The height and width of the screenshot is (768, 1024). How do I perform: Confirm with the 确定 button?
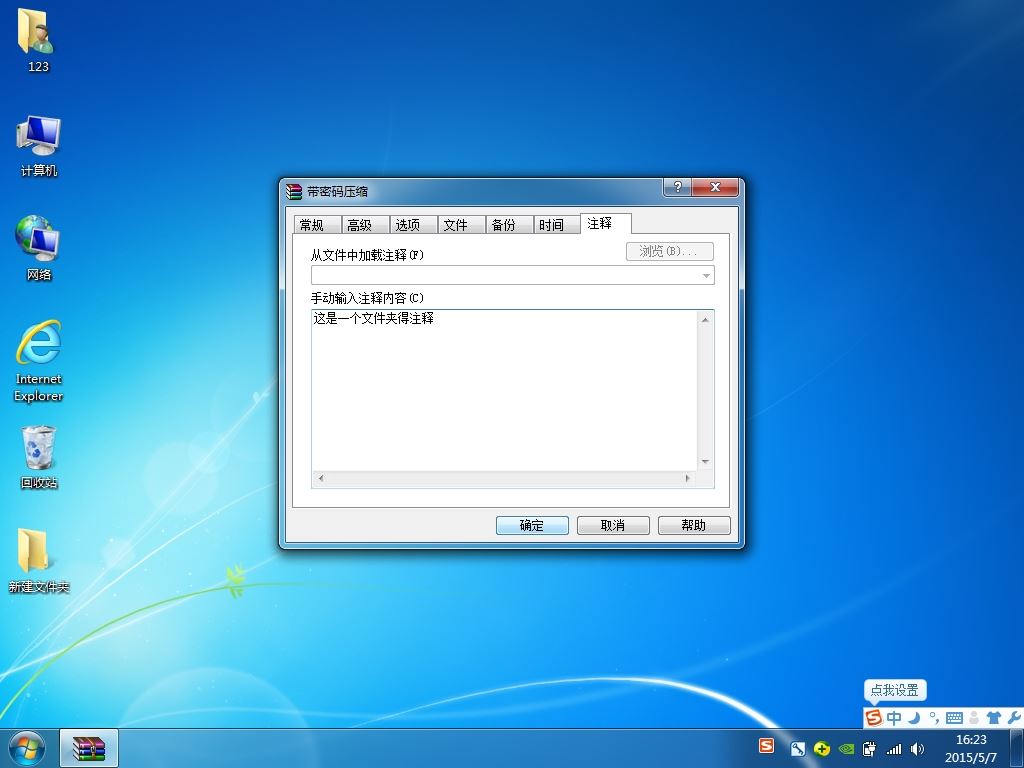[x=532, y=525]
